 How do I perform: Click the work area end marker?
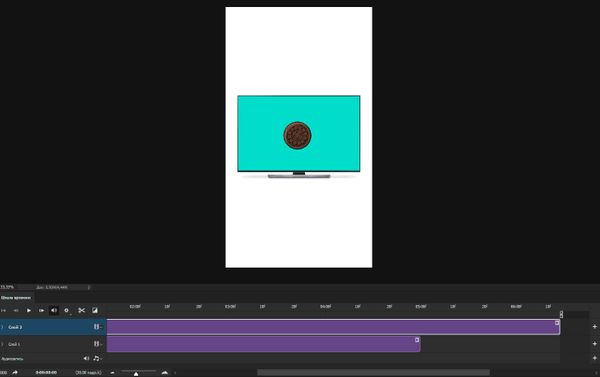coord(561,314)
